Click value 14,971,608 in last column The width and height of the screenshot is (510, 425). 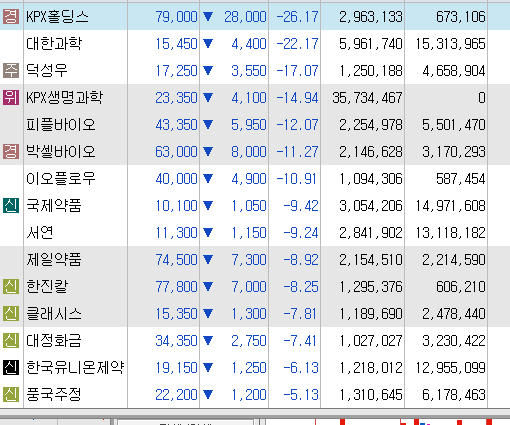point(450,206)
